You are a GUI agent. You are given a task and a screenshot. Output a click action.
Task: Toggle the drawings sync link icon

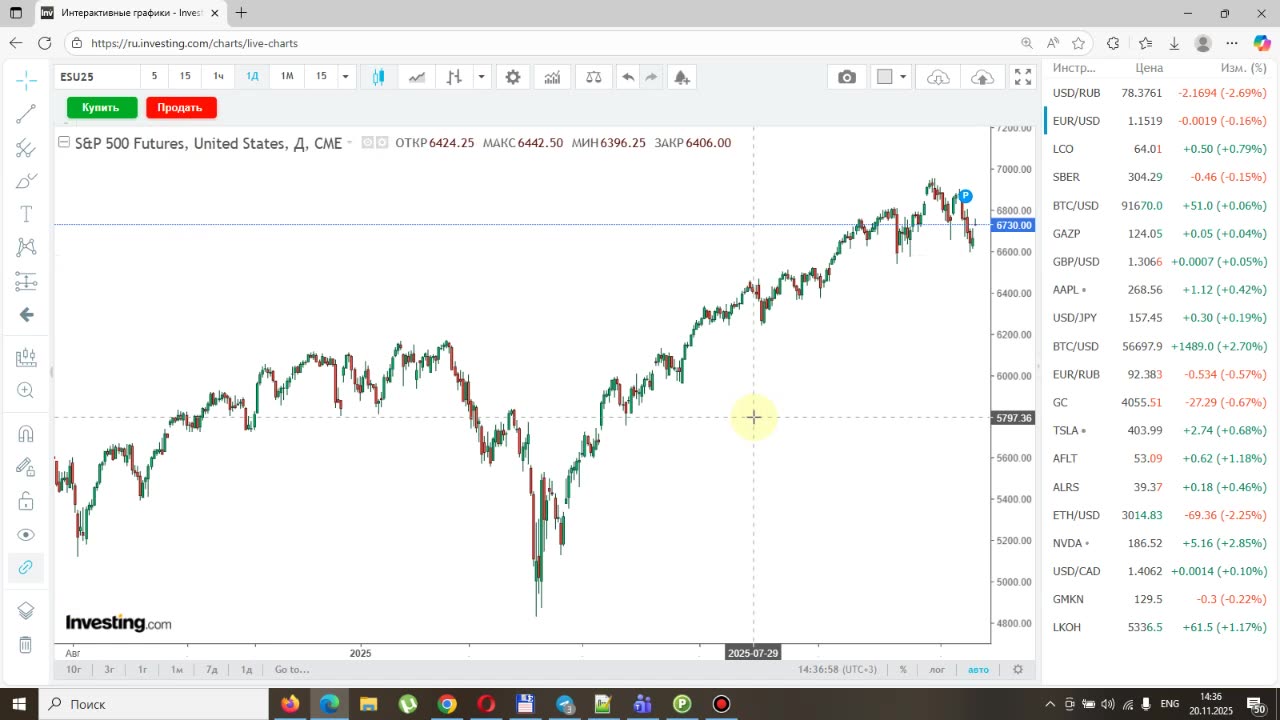pyautogui.click(x=26, y=567)
